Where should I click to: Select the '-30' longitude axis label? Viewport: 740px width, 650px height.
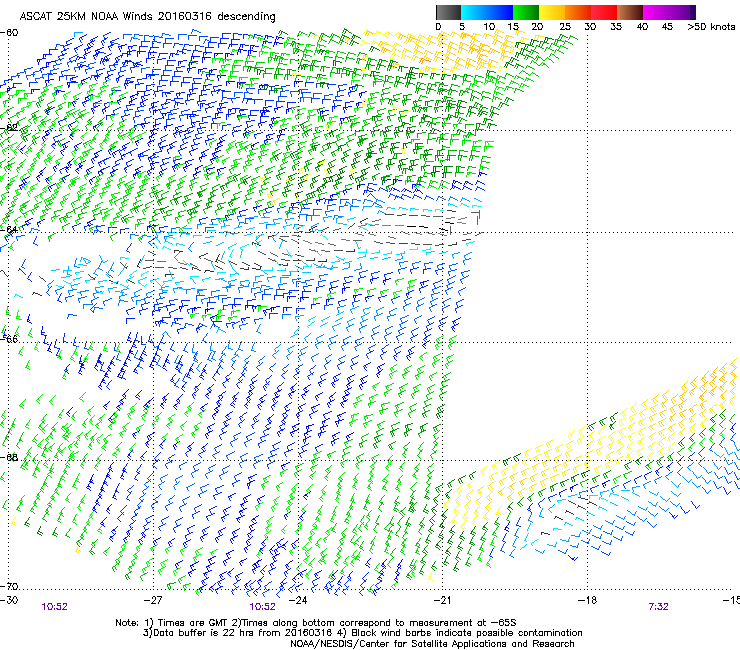pos(8,600)
